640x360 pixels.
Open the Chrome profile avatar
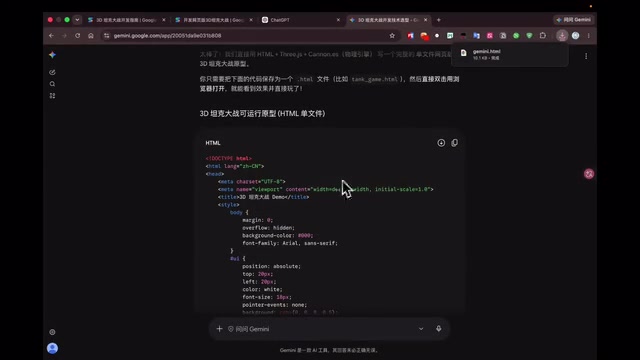point(576,36)
